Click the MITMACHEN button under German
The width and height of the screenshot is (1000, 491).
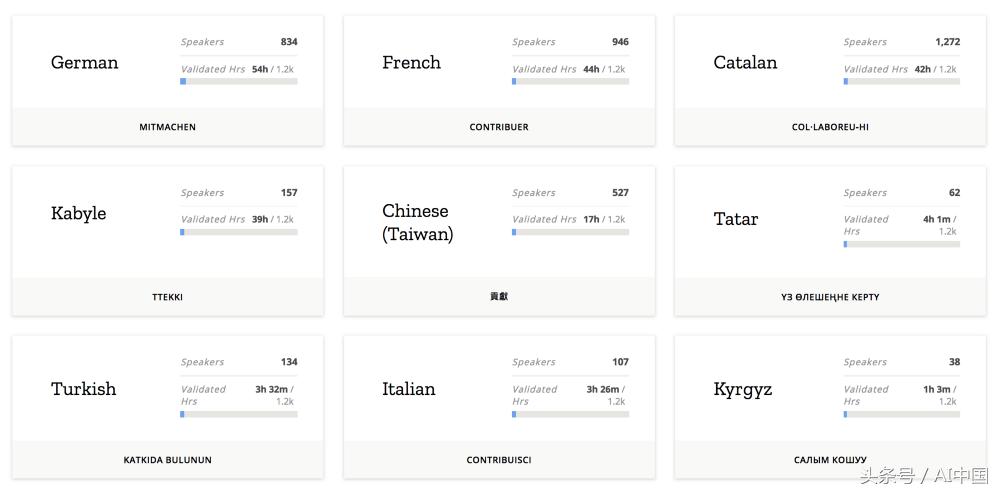point(167,127)
